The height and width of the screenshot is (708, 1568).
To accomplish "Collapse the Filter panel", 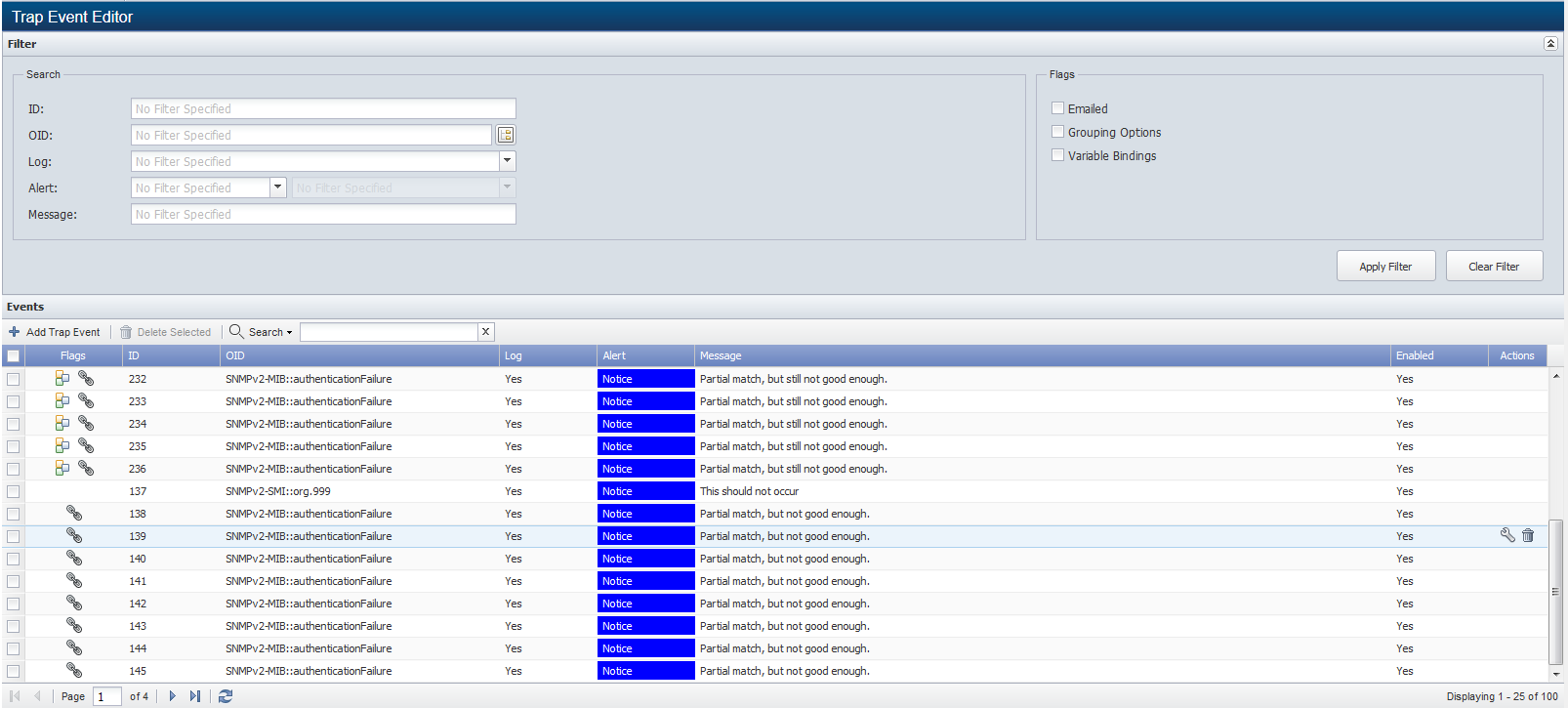I will (1549, 43).
